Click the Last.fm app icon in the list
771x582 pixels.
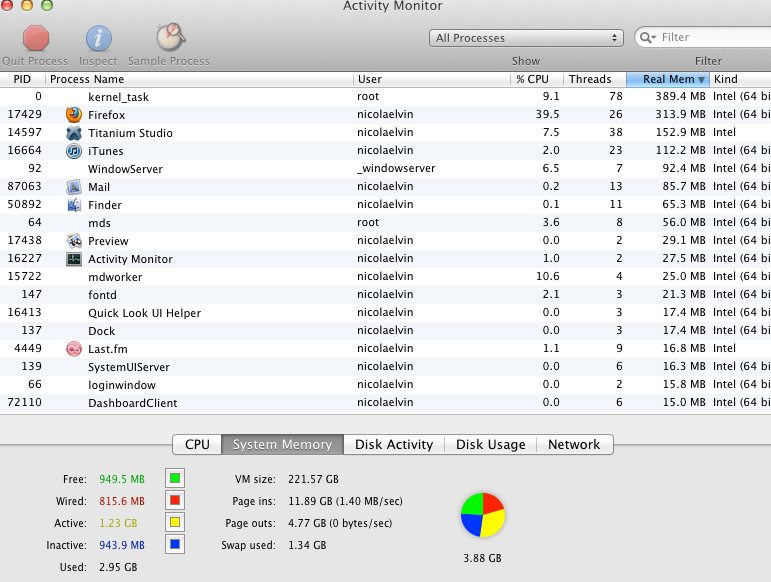click(x=74, y=349)
